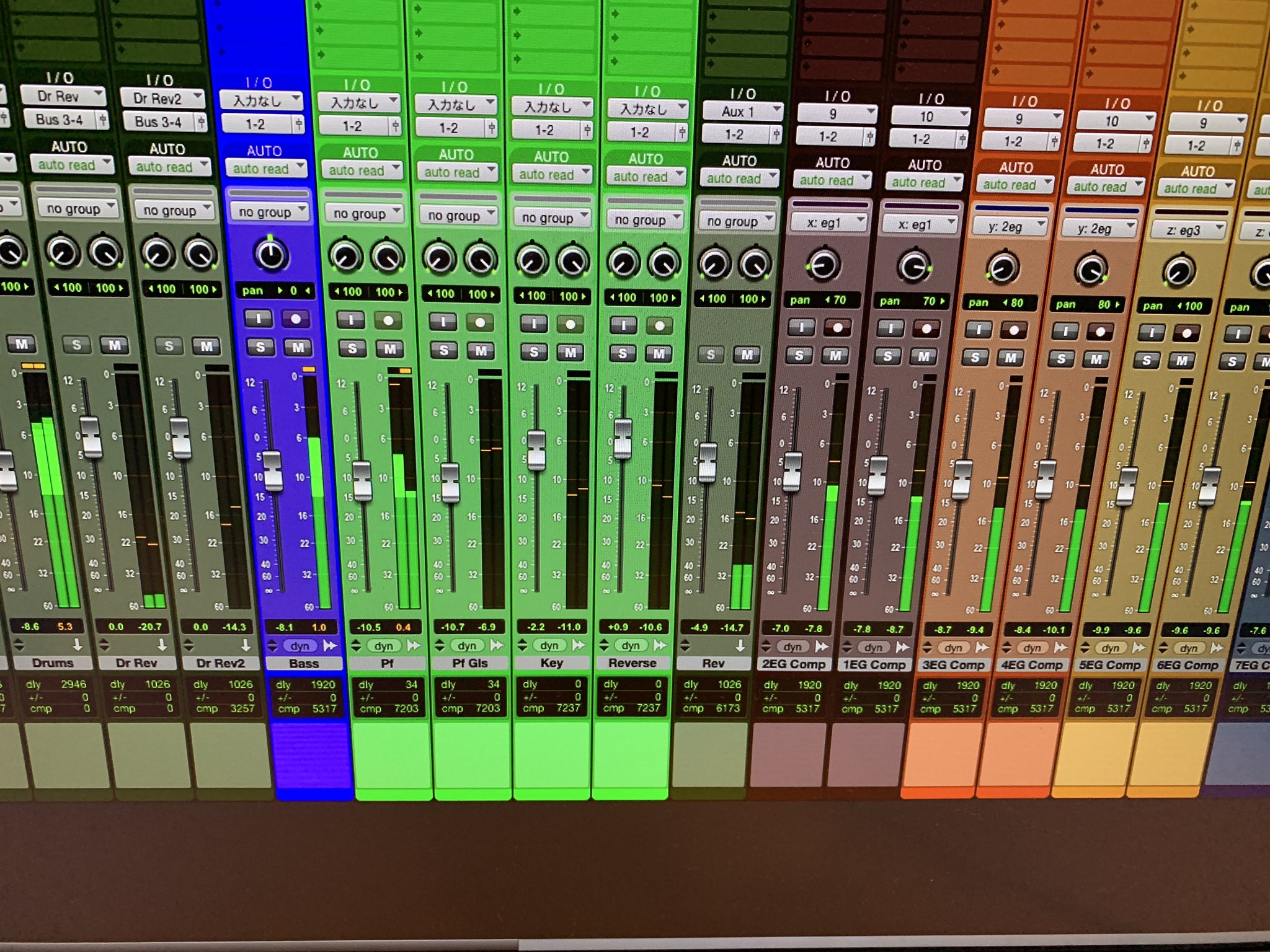Click the volume fader on Key track
This screenshot has height=952, width=1270.
536,449
